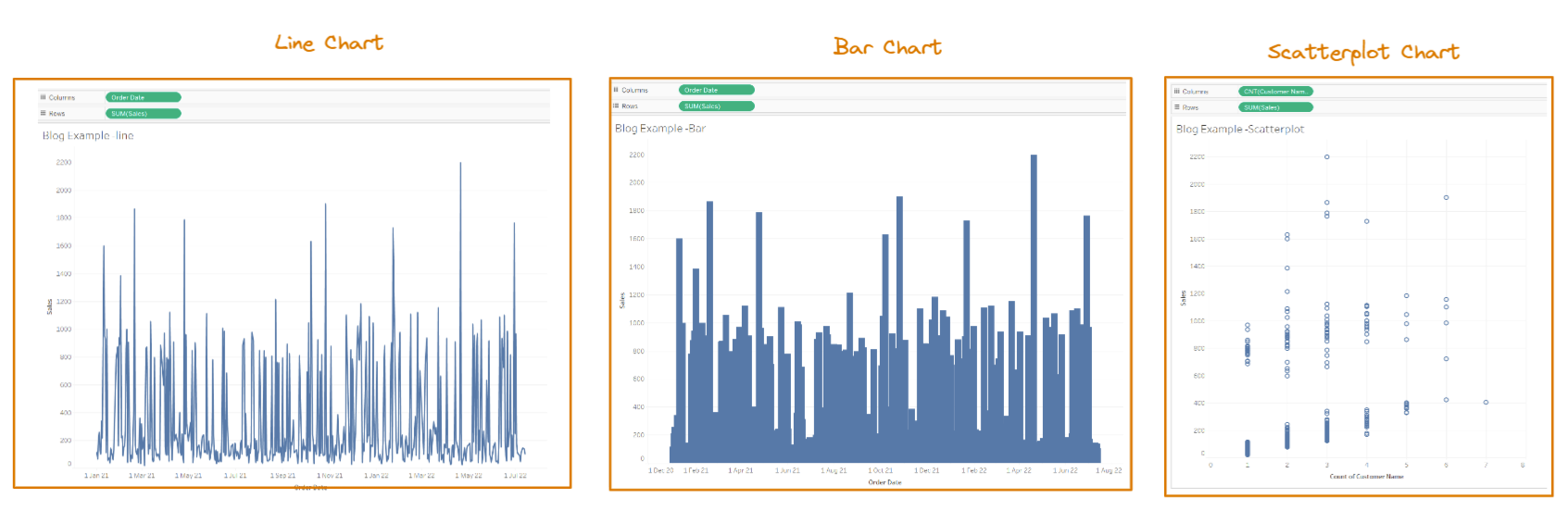Click Rows shelf label in bar chart

[630, 106]
